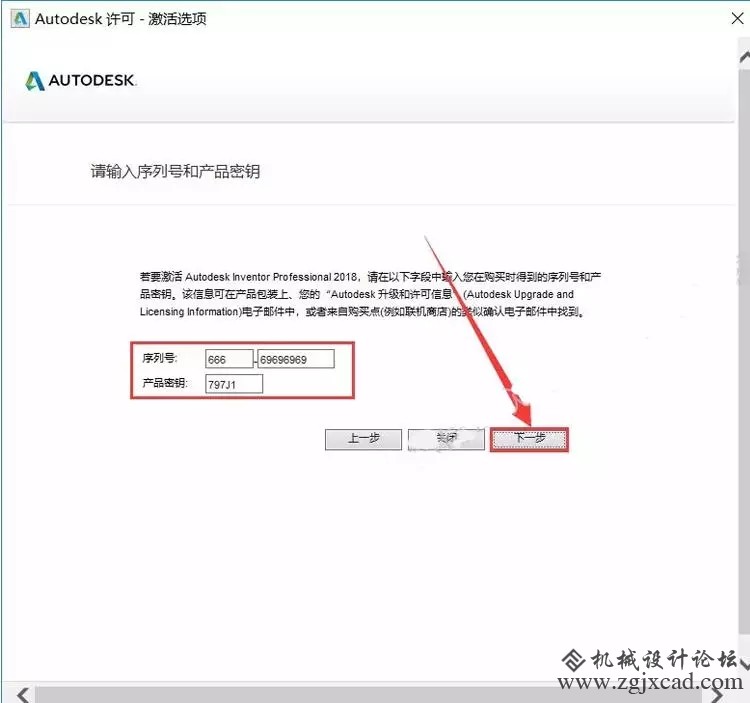Click the vertical scrollbar up arrow

[744, 56]
